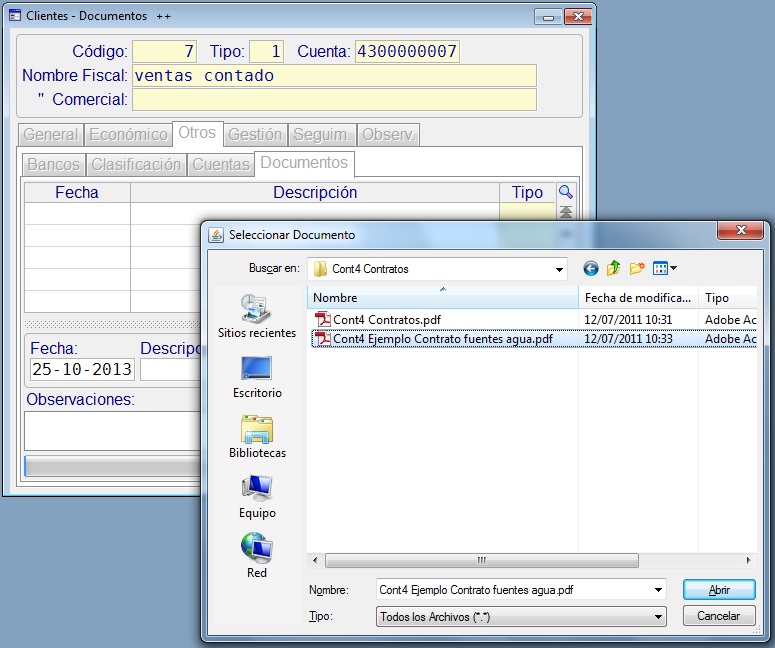Screen dimensions: 775x648
Task: Create a new folder in the dialog
Action: point(637,268)
